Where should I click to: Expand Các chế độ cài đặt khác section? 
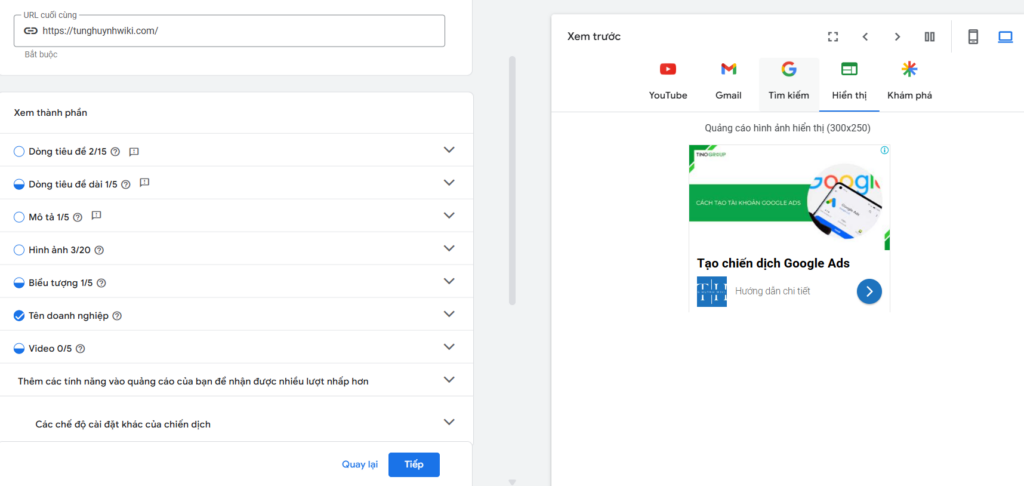449,422
